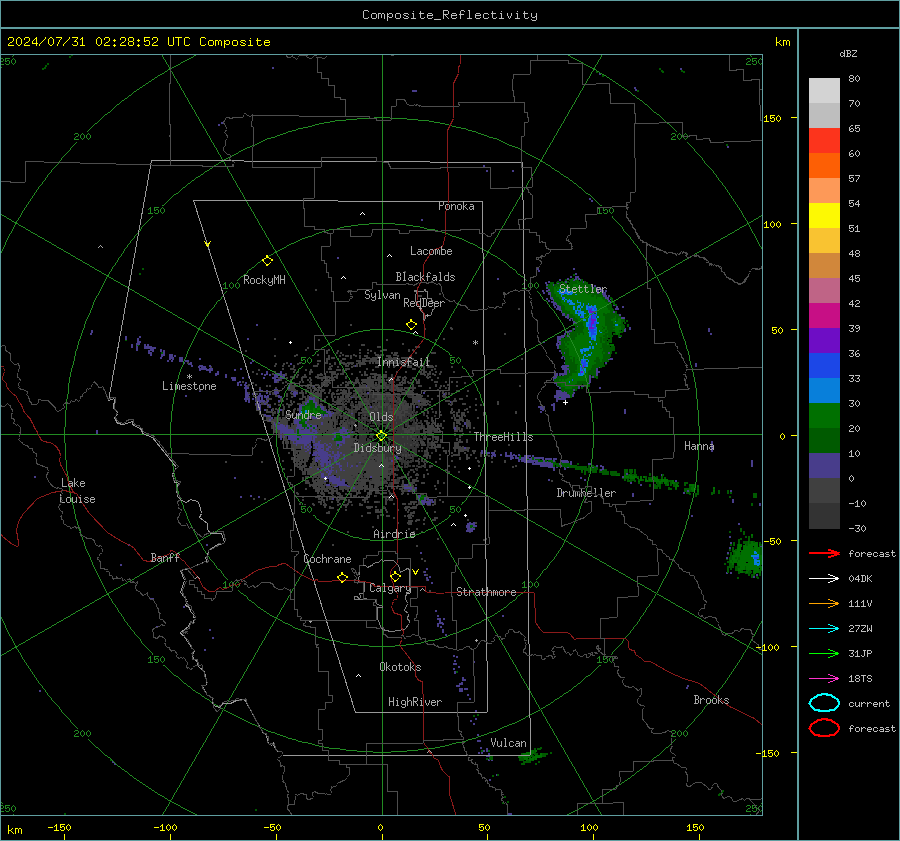Click the Lacombe city label
900x841 pixels.
click(x=431, y=251)
